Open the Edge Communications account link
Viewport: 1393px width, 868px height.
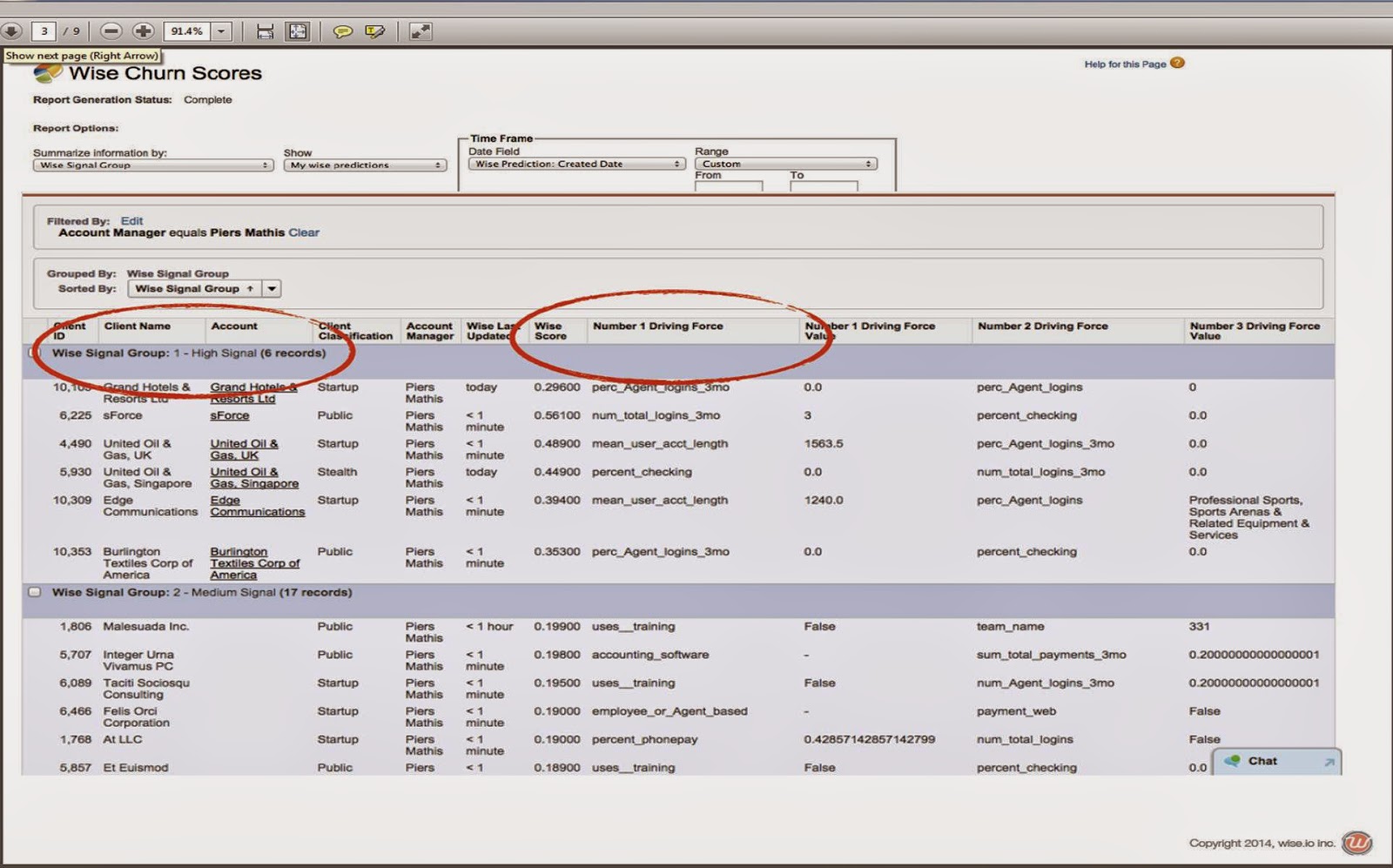point(258,506)
